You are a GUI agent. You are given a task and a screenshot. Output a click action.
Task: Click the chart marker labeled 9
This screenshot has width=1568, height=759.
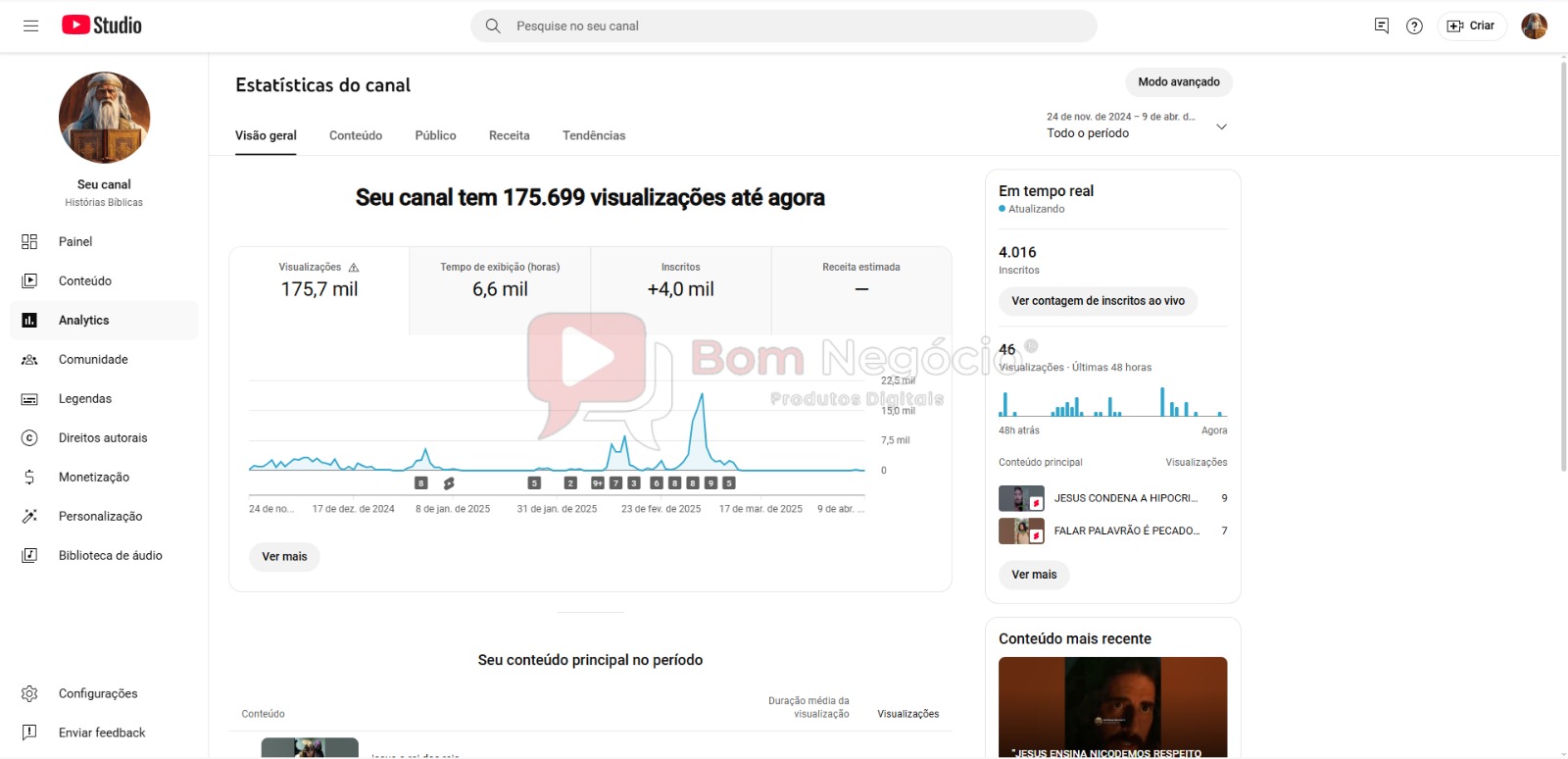pos(710,483)
